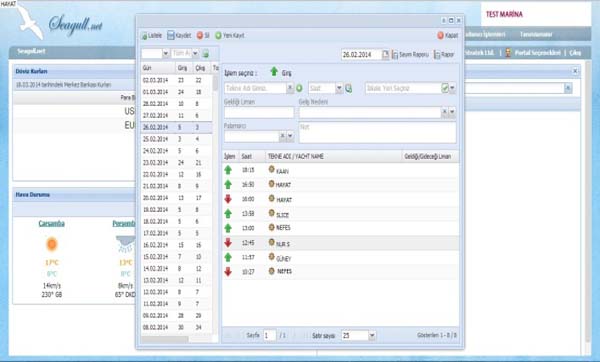The height and width of the screenshot is (362, 600).
Task: Click the day list vertical scrollbar
Action: [x=215, y=84]
